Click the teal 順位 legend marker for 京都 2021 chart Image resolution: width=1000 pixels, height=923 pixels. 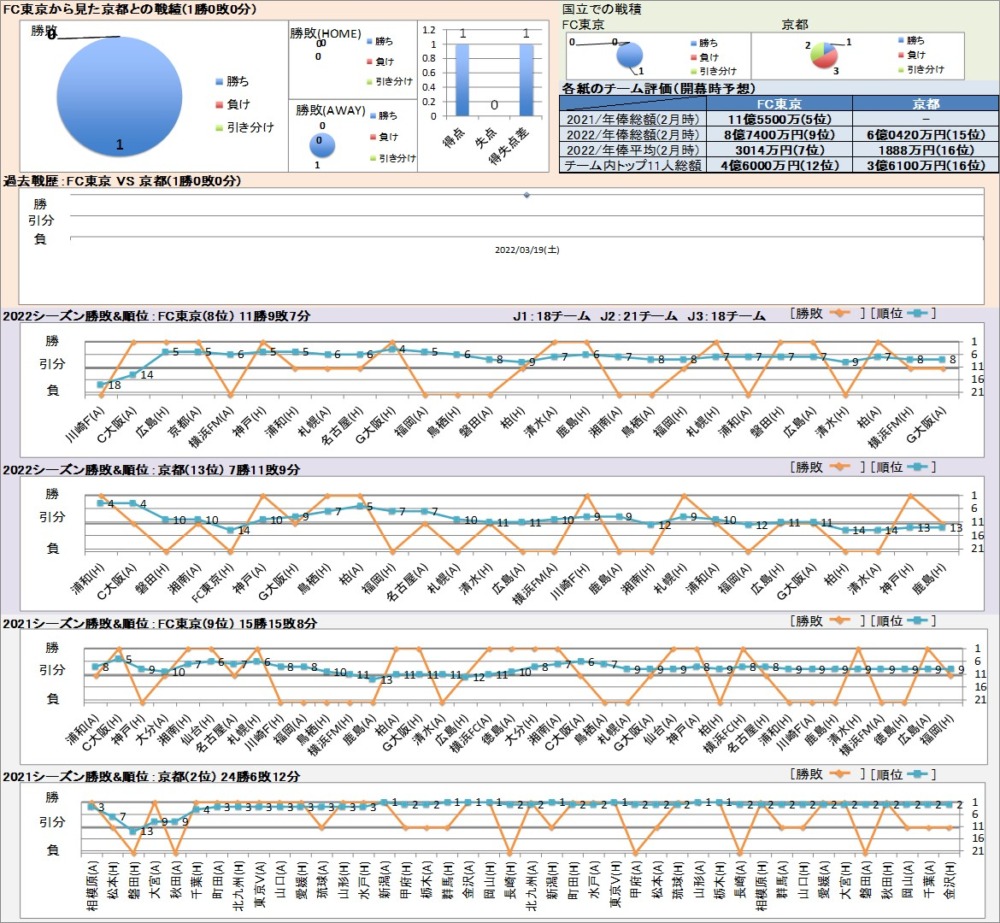pos(917,774)
